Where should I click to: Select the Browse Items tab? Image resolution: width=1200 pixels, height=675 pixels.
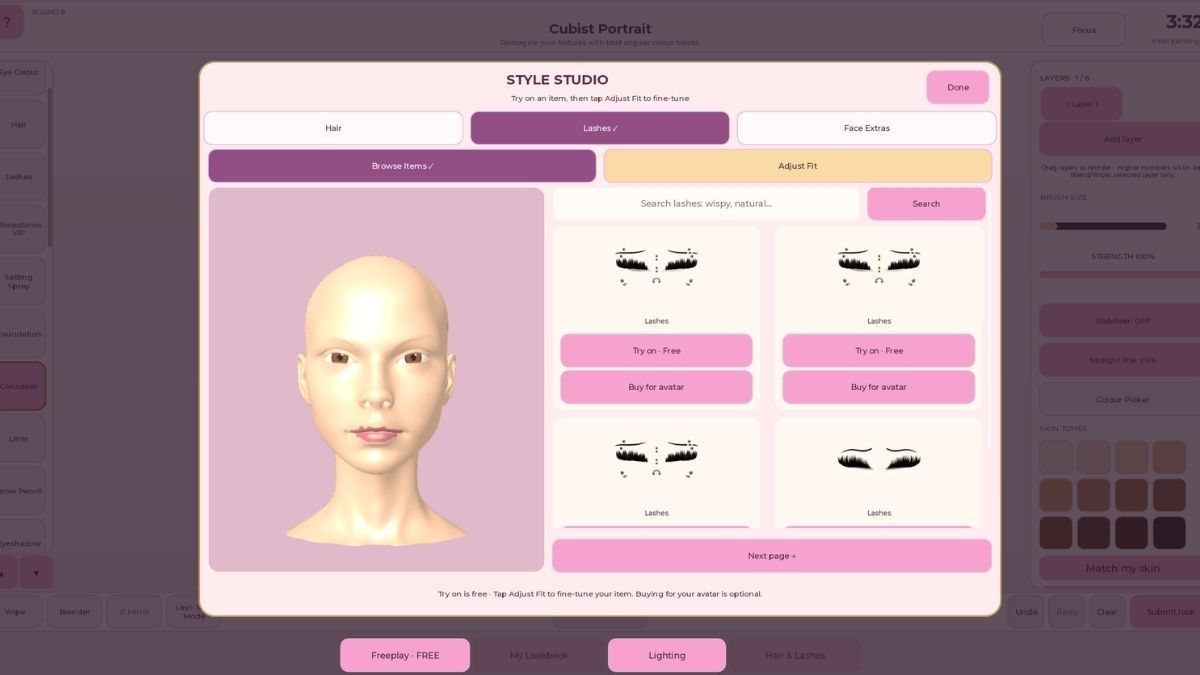[x=402, y=166]
